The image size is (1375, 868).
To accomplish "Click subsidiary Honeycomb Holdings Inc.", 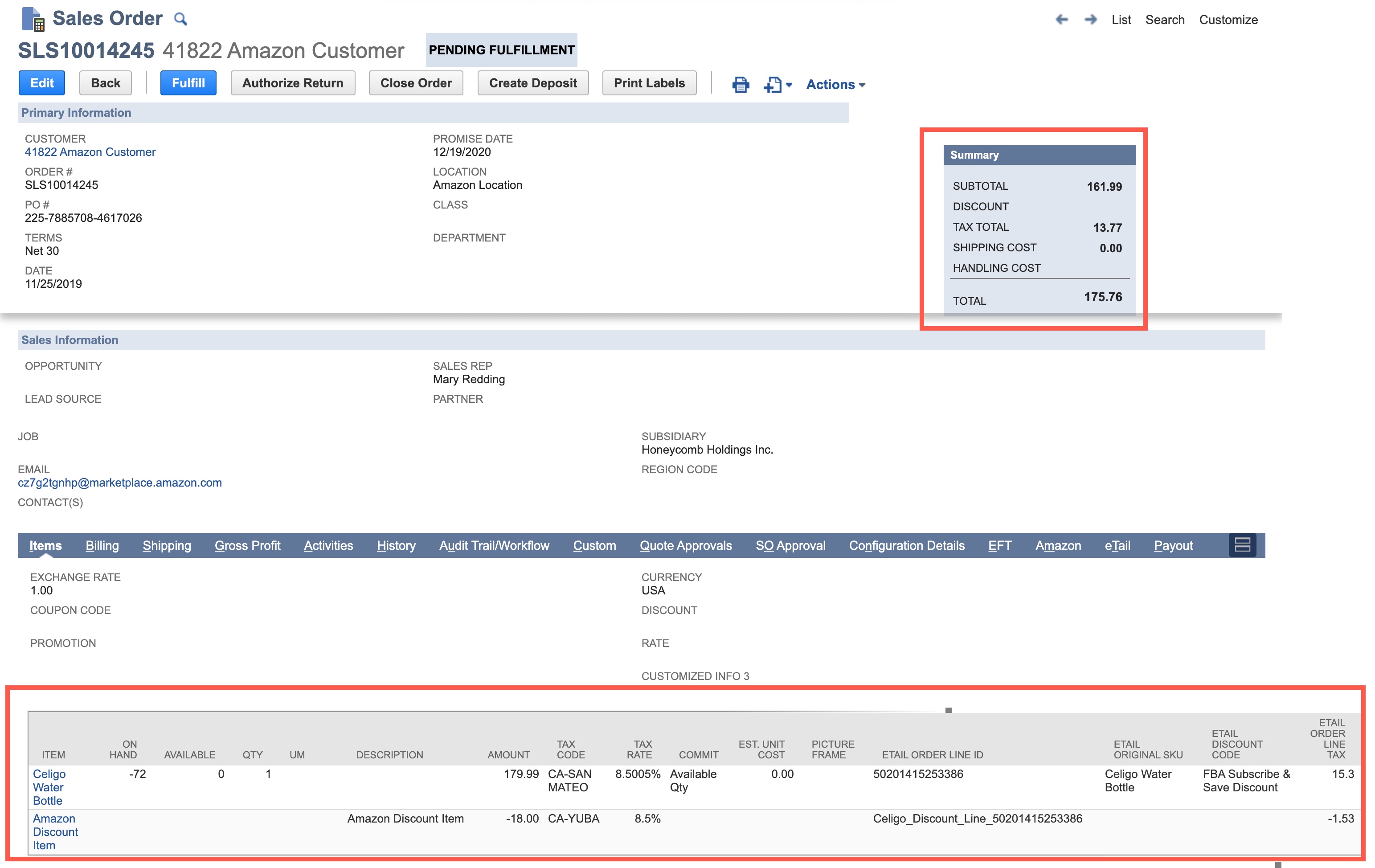I will click(x=707, y=450).
